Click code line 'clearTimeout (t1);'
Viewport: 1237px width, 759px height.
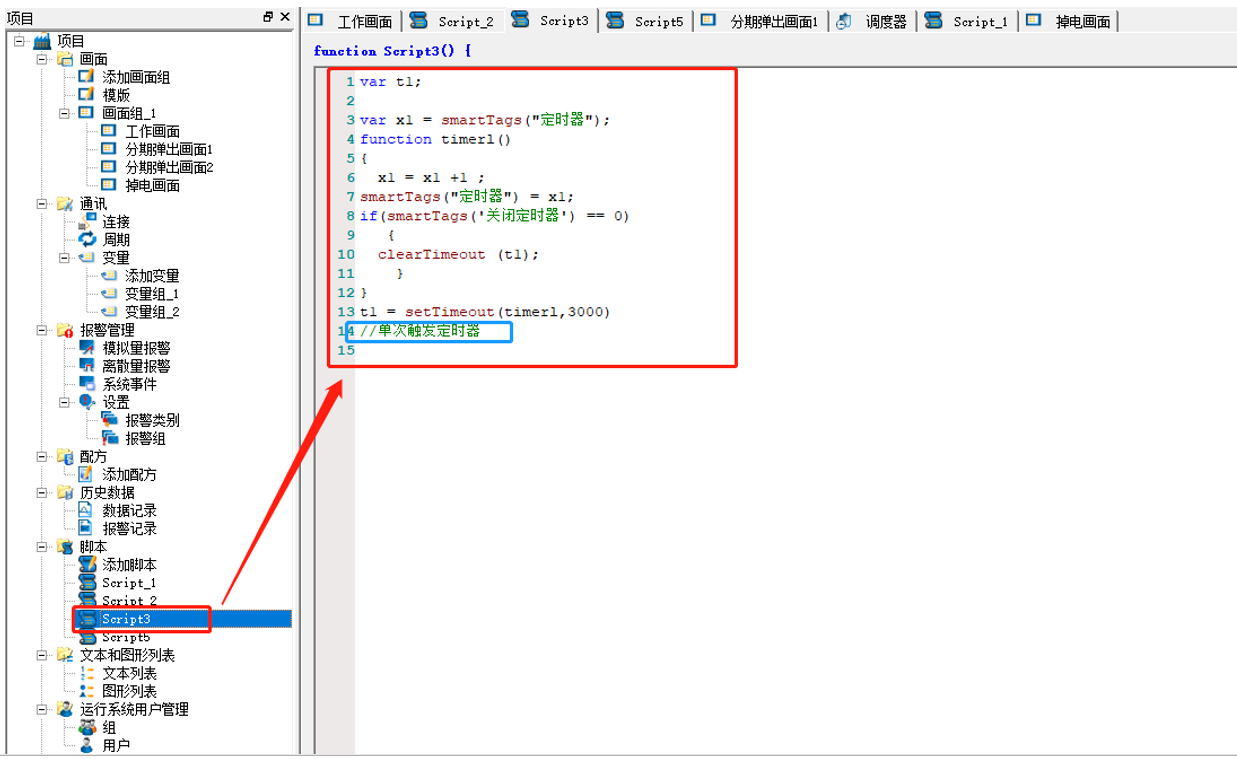coord(458,254)
